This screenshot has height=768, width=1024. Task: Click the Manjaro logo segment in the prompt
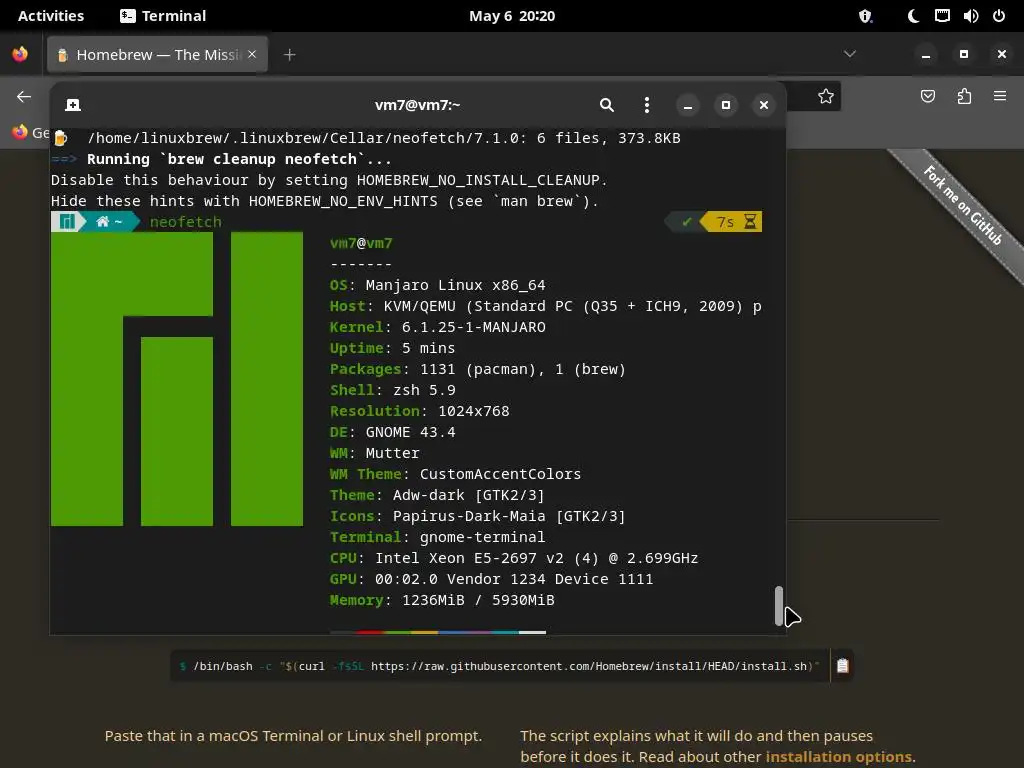(67, 222)
